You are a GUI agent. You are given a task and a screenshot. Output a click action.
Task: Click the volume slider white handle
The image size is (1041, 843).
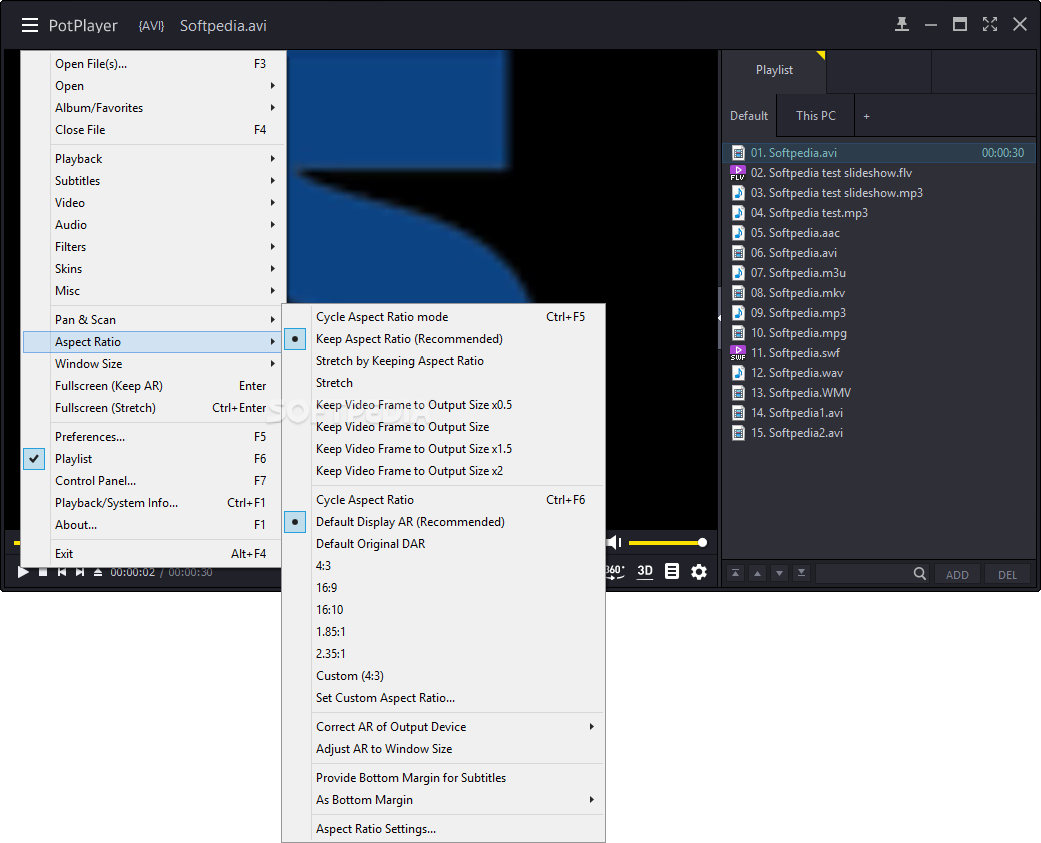point(702,543)
